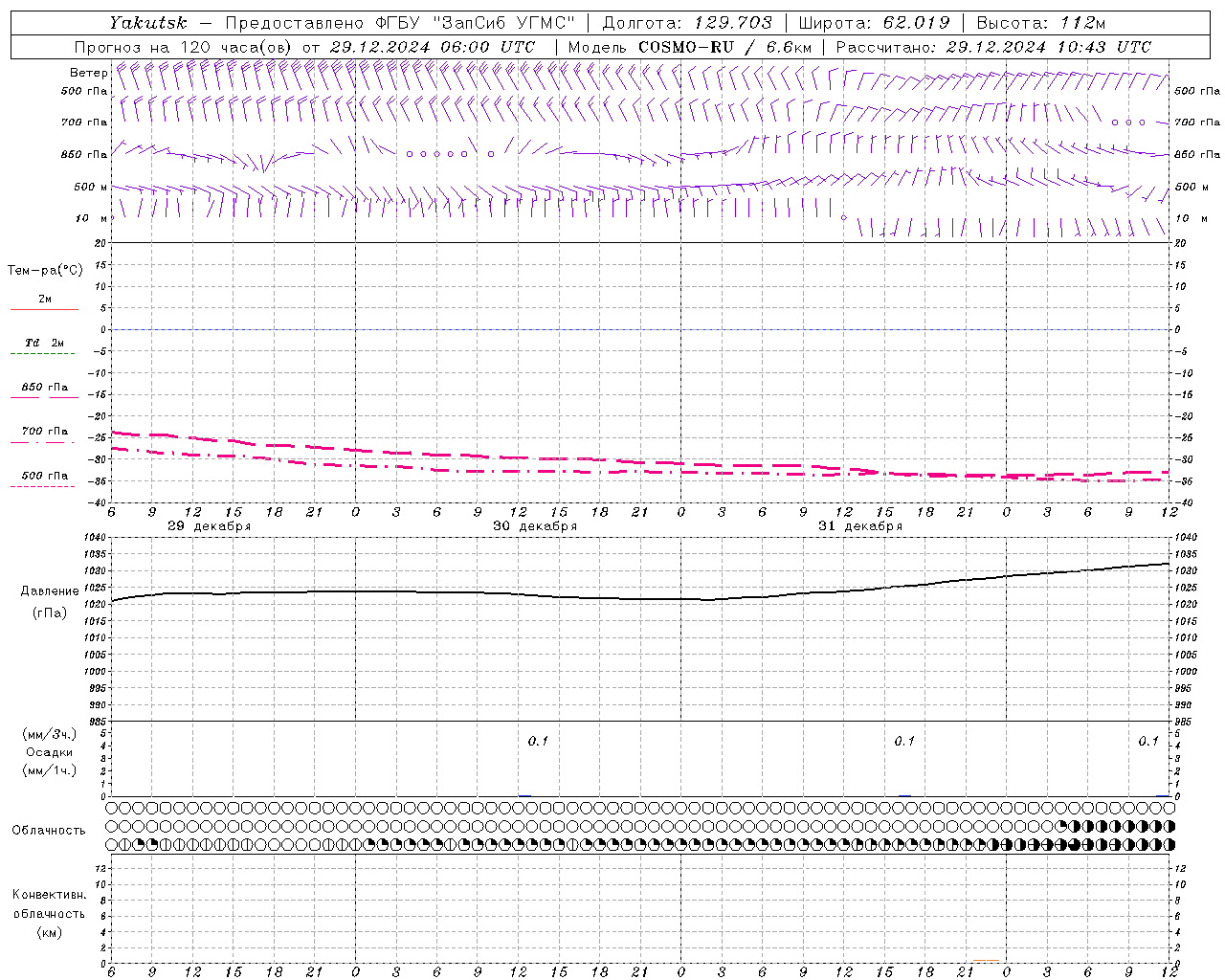Viewport: 1225px width, 980px height.
Task: Click the 500 м wind level label on the left
Action: point(91,187)
